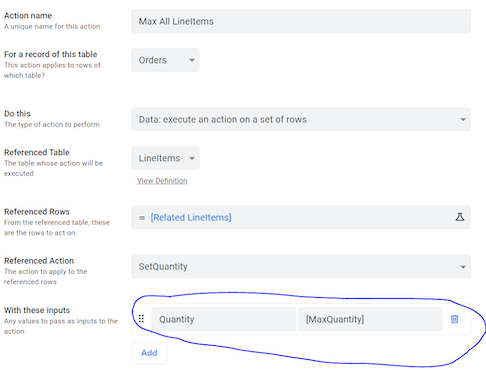Edit the [MaxQuantity] value field
This screenshot has height=370, width=486.
370,319
